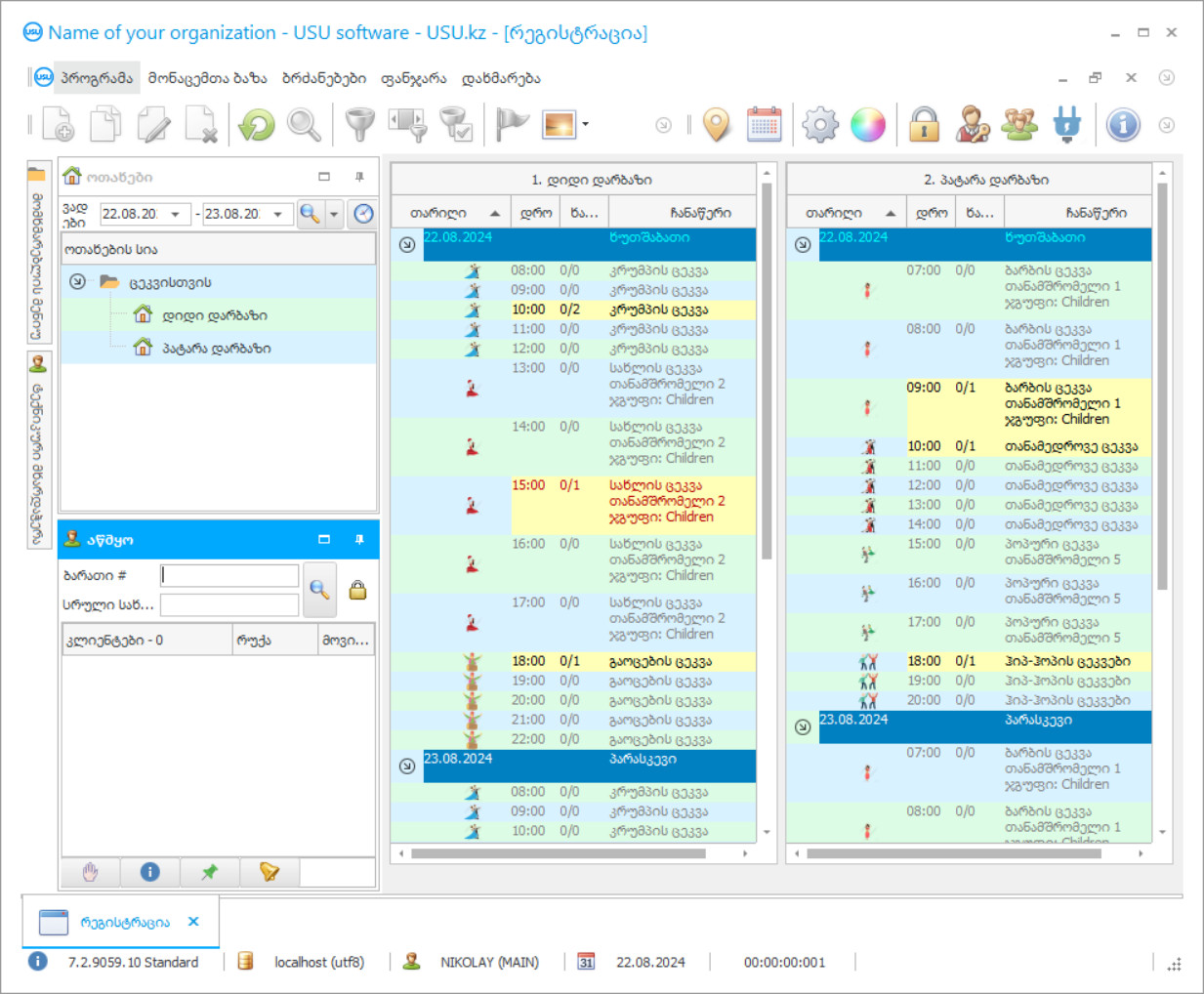This screenshot has height=994, width=1204.
Task: Open the start date 22.08 dropdown
Action: (176, 214)
